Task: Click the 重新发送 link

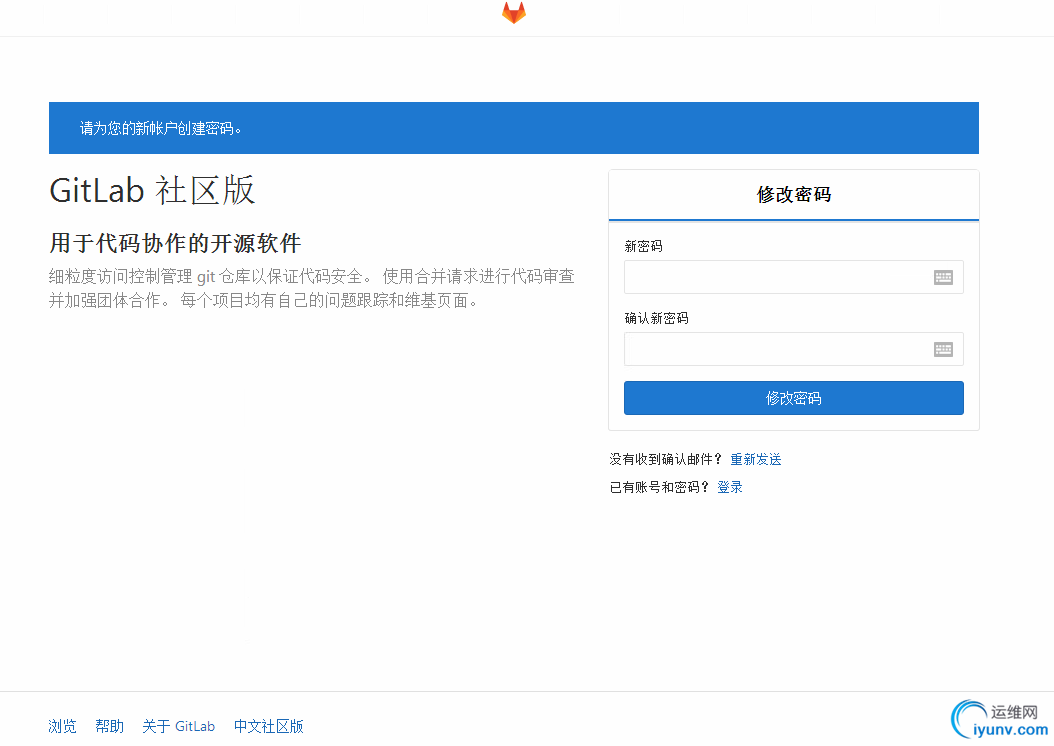Action: click(756, 459)
